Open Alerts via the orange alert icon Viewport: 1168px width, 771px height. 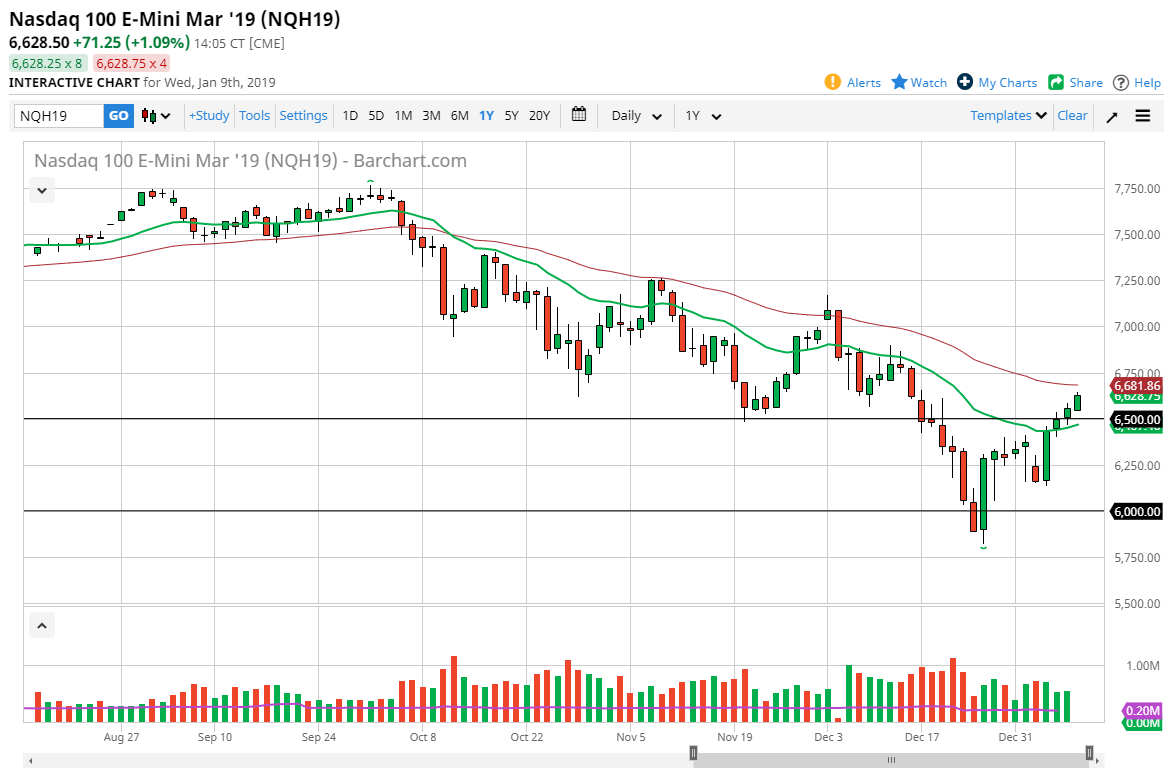[830, 82]
